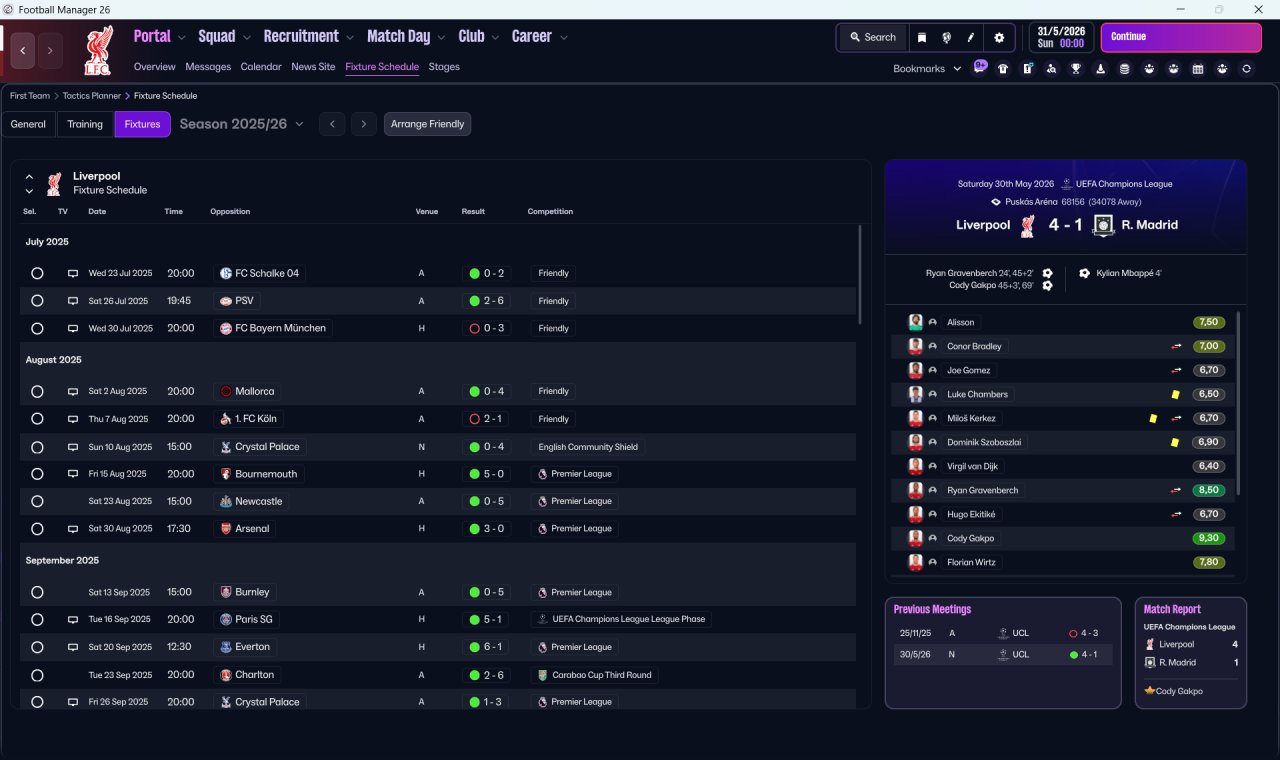
Task: Click the Liverpool club crest in the header
Action: (98, 50)
